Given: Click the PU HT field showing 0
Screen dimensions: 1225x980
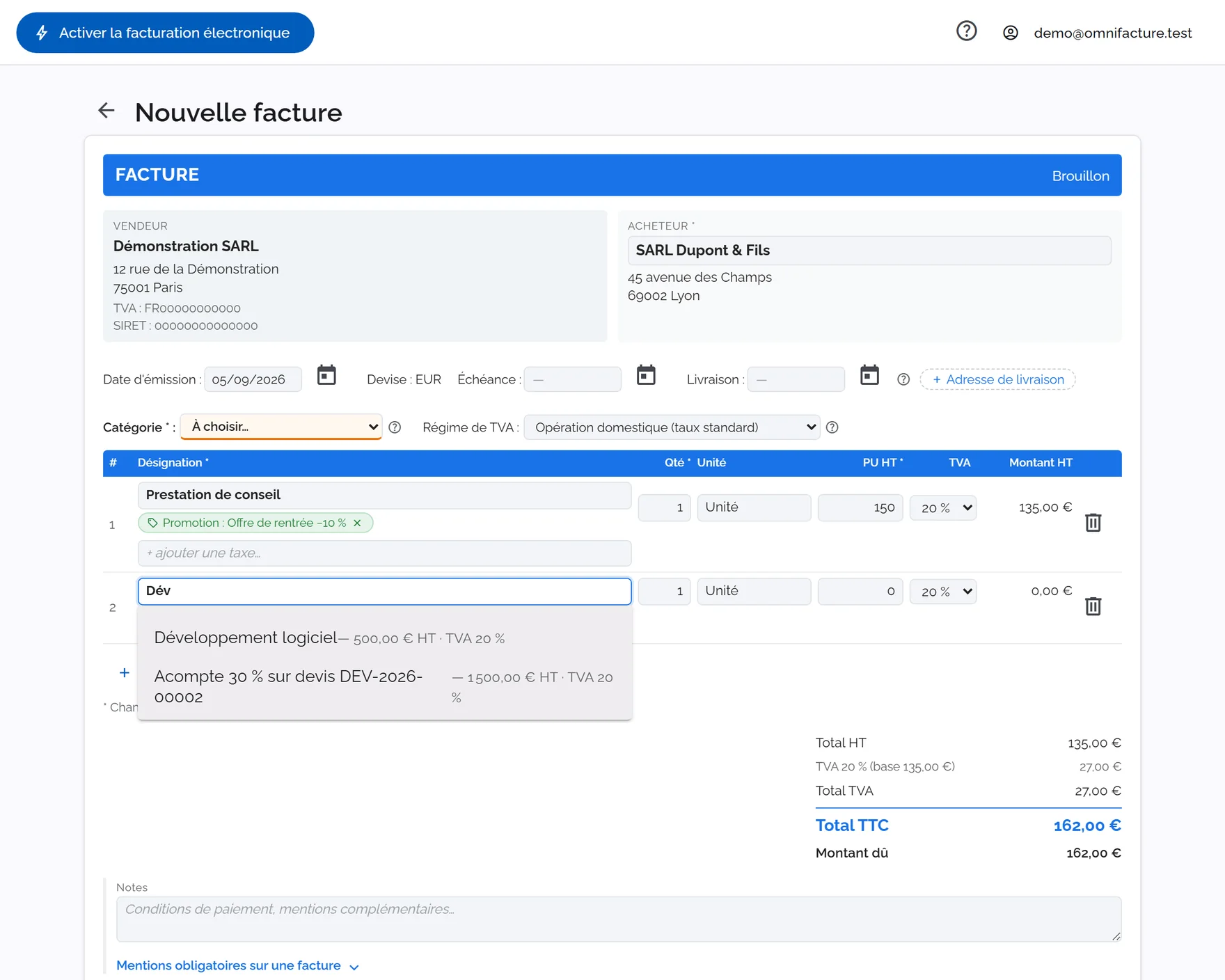Looking at the screenshot, I should [860, 592].
